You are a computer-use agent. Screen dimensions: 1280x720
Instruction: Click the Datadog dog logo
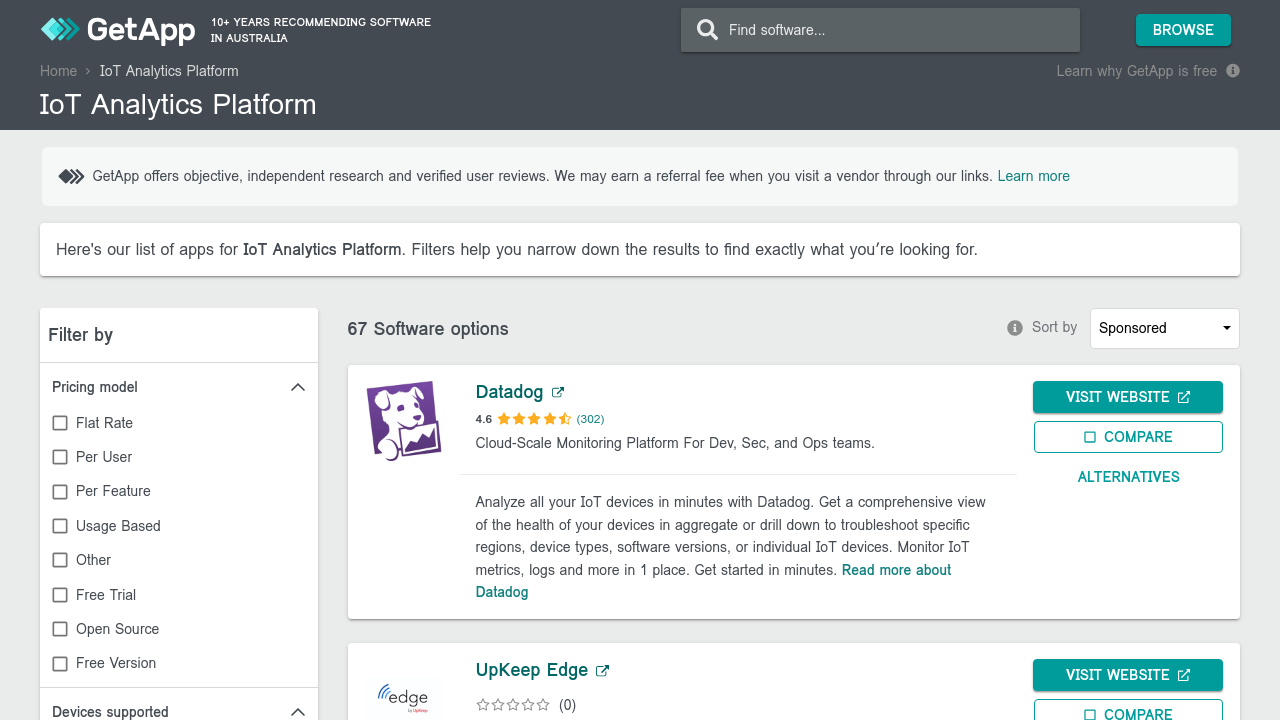click(x=404, y=420)
